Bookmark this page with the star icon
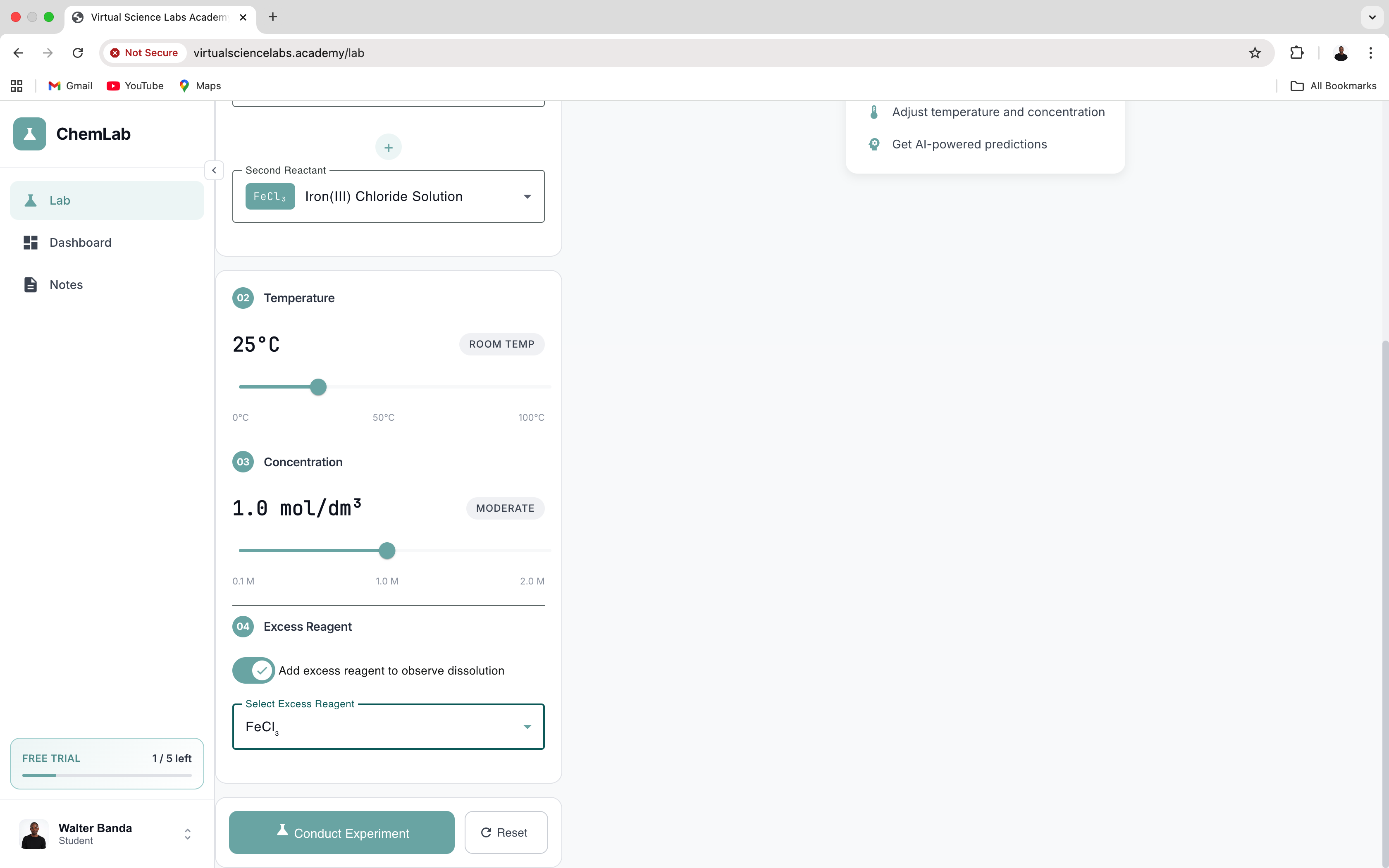The height and width of the screenshot is (868, 1389). pyautogui.click(x=1255, y=53)
